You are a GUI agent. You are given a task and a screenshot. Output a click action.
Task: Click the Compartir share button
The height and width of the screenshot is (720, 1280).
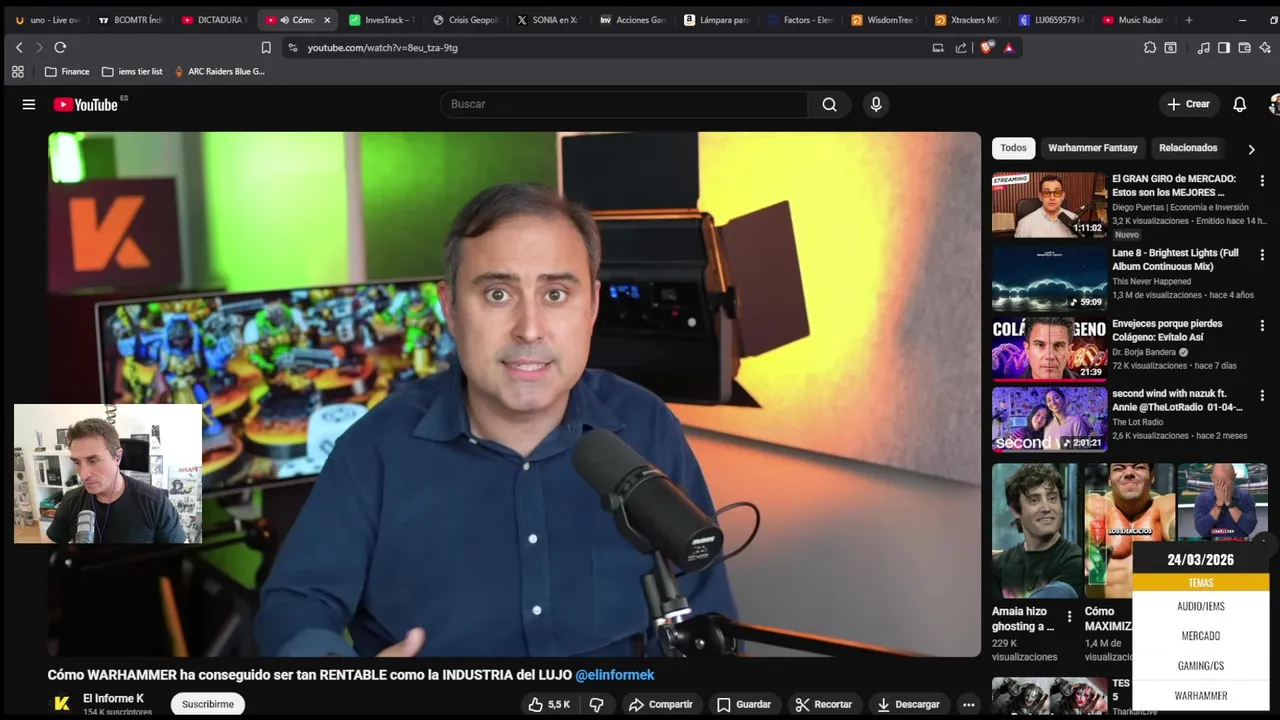(660, 704)
